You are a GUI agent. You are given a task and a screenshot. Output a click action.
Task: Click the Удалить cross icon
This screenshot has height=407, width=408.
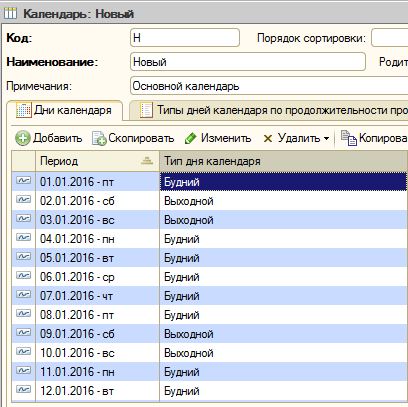coord(268,138)
